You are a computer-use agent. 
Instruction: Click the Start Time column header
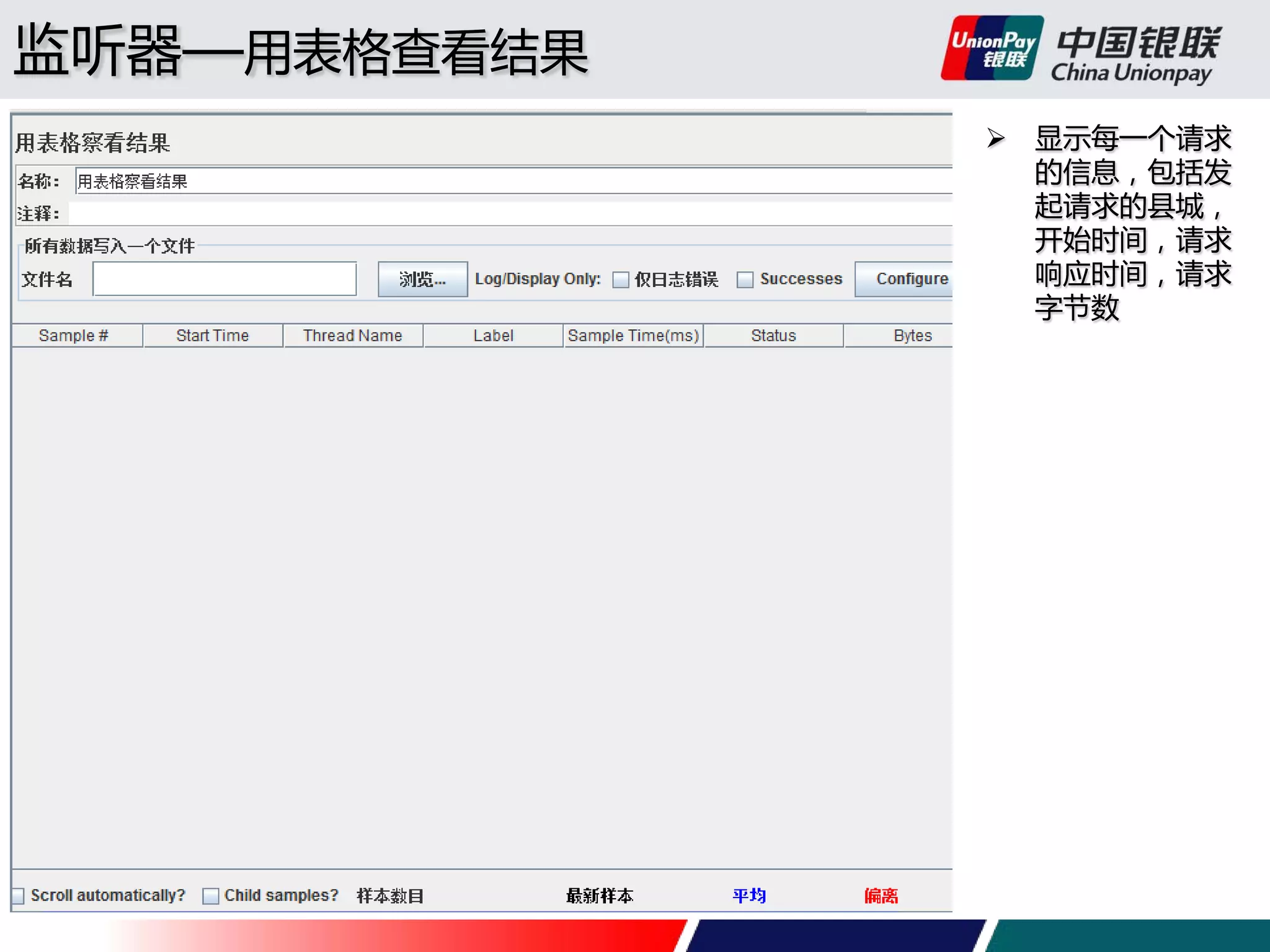[x=213, y=335]
